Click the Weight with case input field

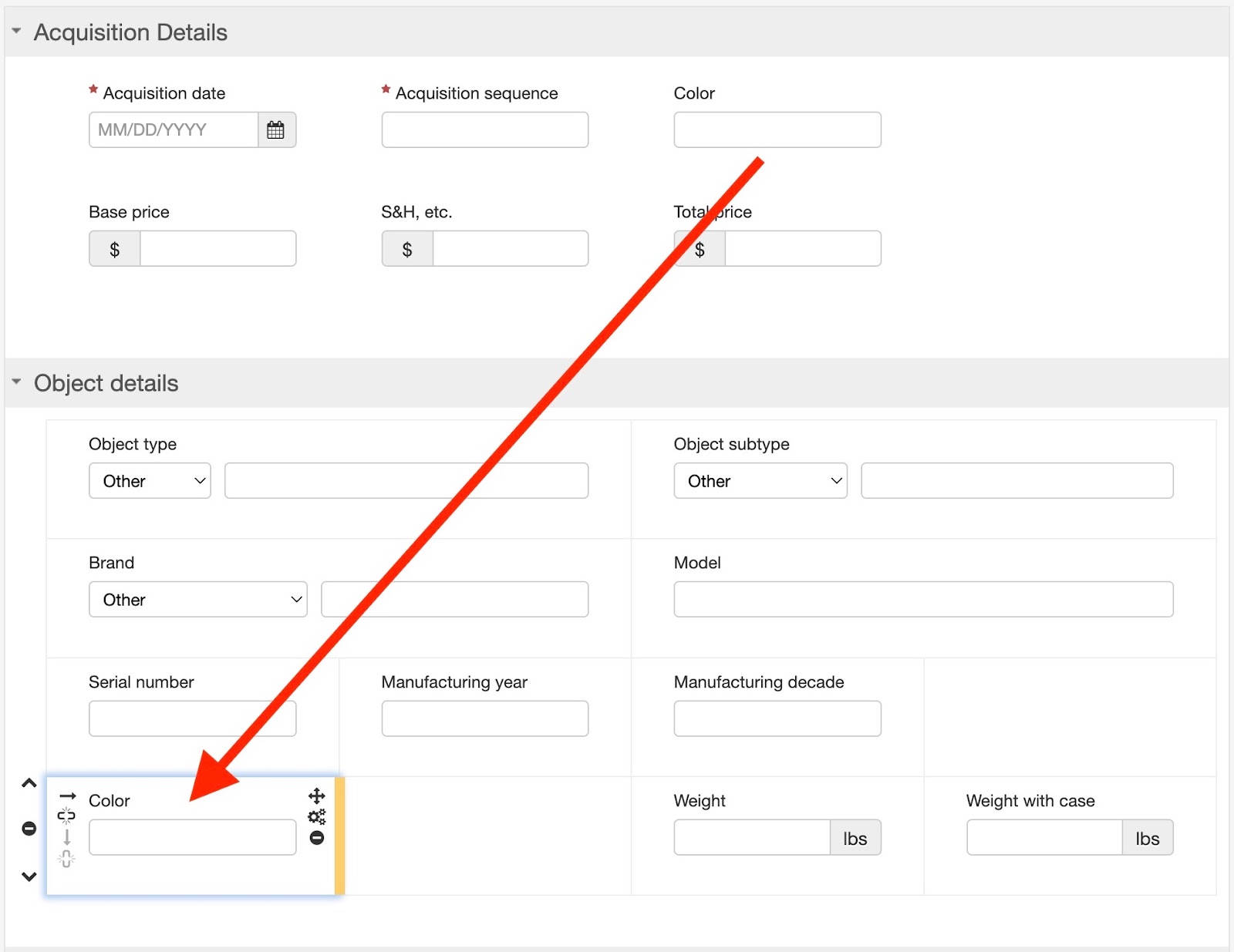[x=1044, y=837]
